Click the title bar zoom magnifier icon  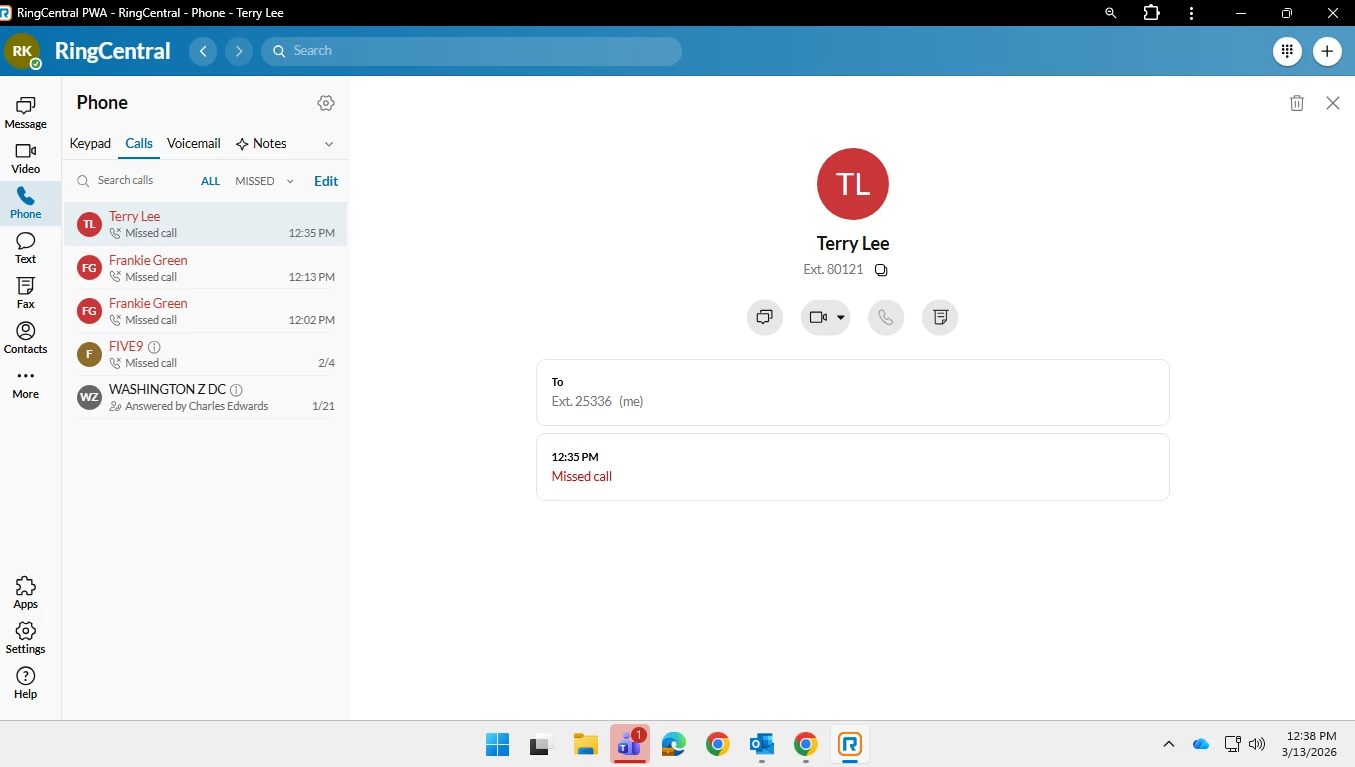(1110, 13)
